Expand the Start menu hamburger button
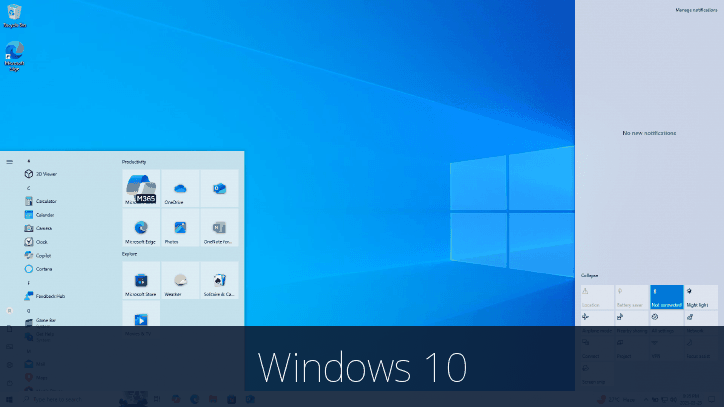 coord(9,162)
